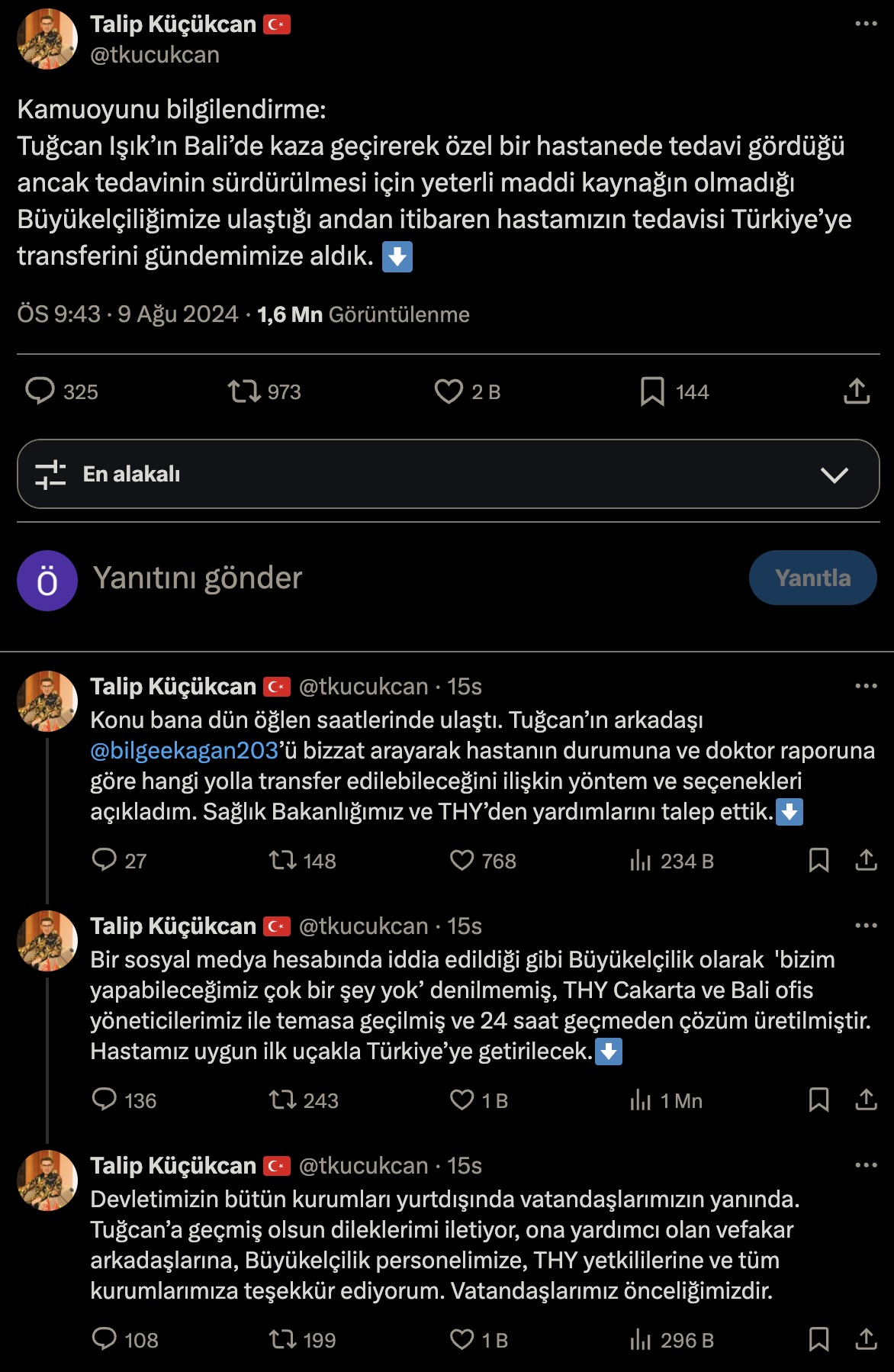Screen dimensions: 894x1372
Task: Open more options on last reply tweet
Action: click(x=866, y=1165)
